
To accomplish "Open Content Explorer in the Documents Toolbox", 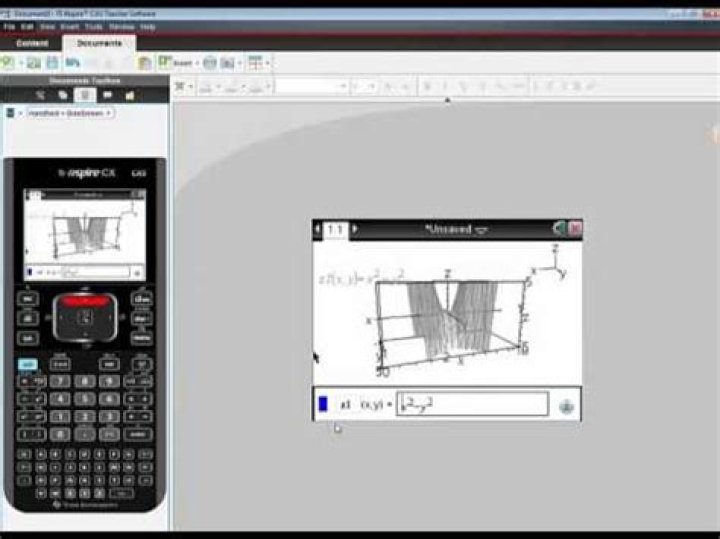I will point(130,95).
